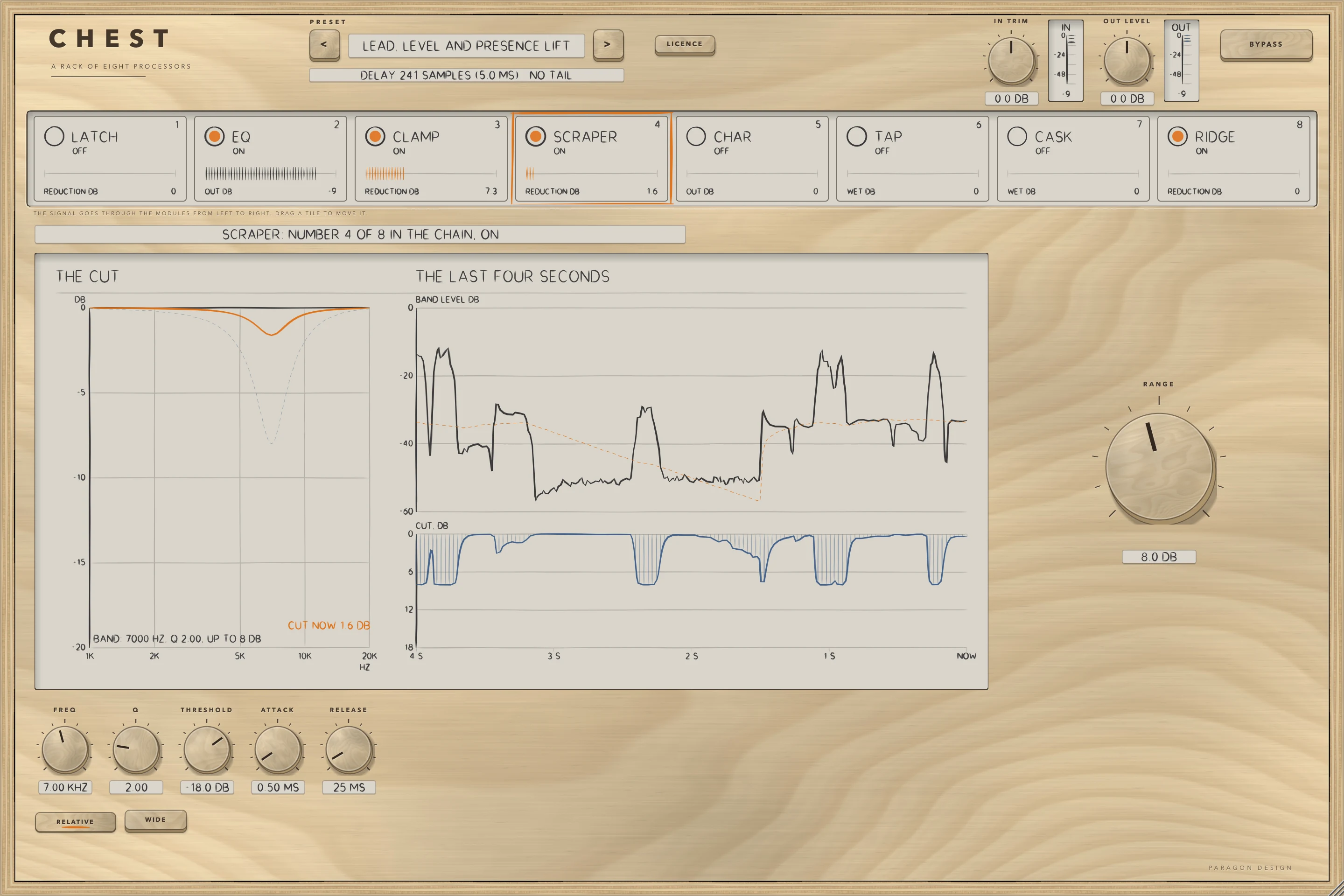
Task: Toggle the WIDE button
Action: coord(155,820)
